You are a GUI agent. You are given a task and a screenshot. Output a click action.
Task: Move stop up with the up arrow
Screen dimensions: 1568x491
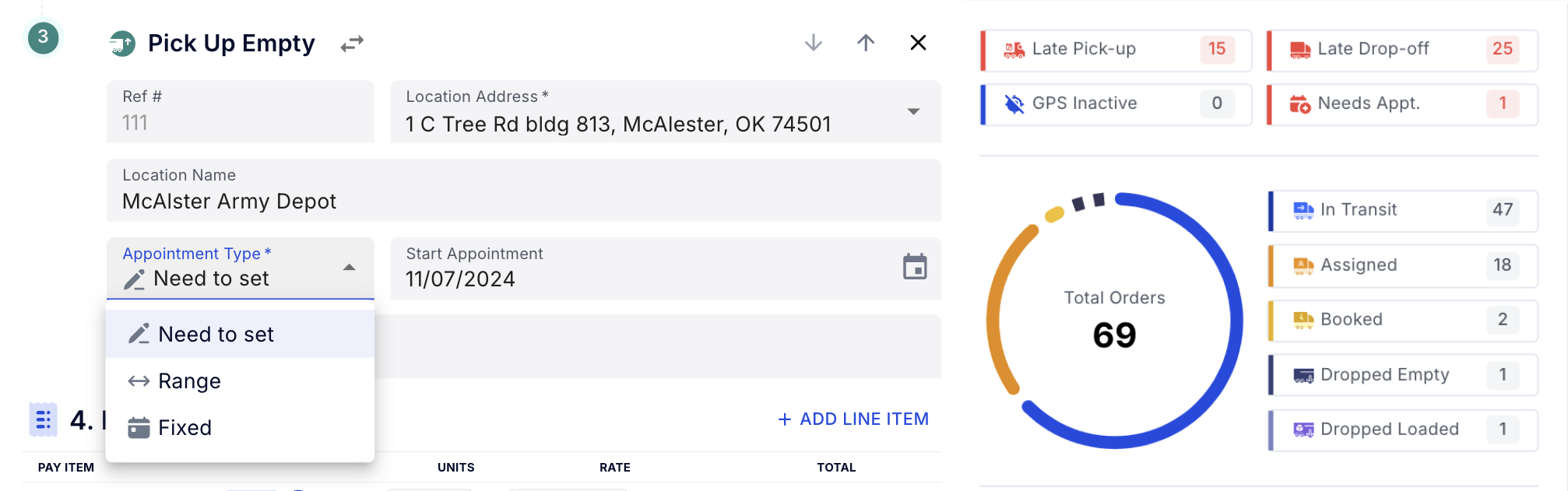tap(866, 43)
